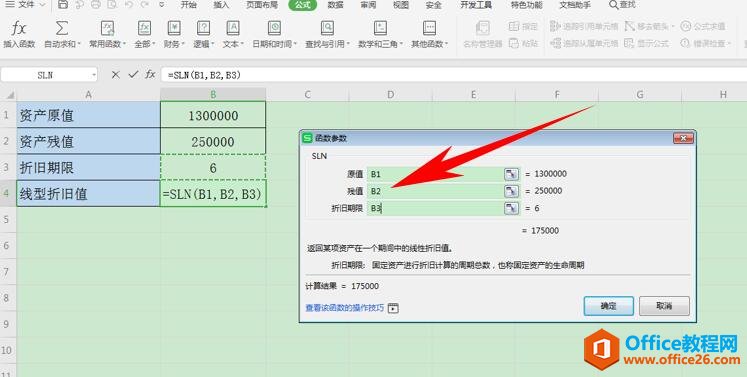Click the 残值 input field containing B2
This screenshot has width=747, height=377.
coord(435,191)
